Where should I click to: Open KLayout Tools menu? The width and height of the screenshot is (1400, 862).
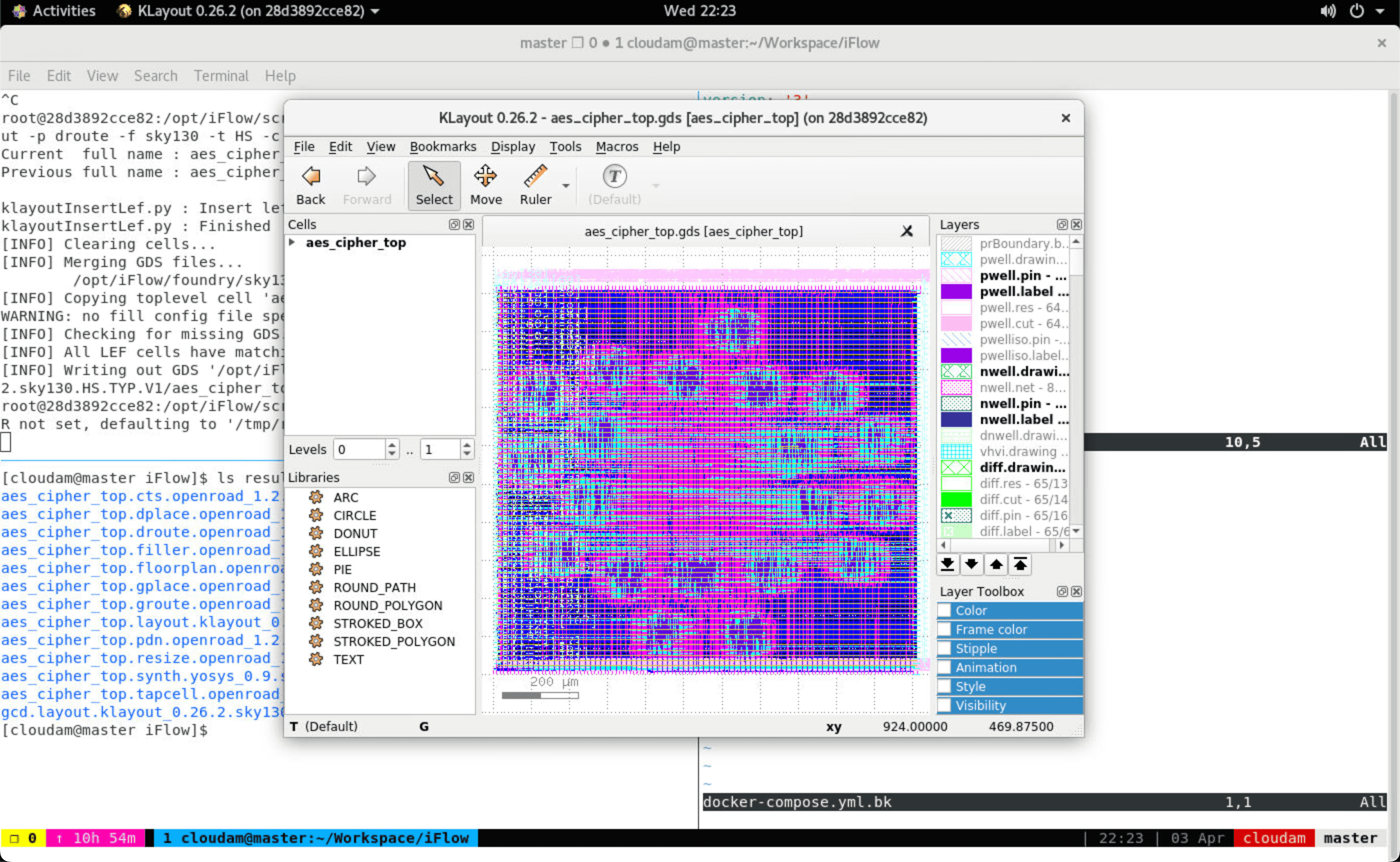565,147
